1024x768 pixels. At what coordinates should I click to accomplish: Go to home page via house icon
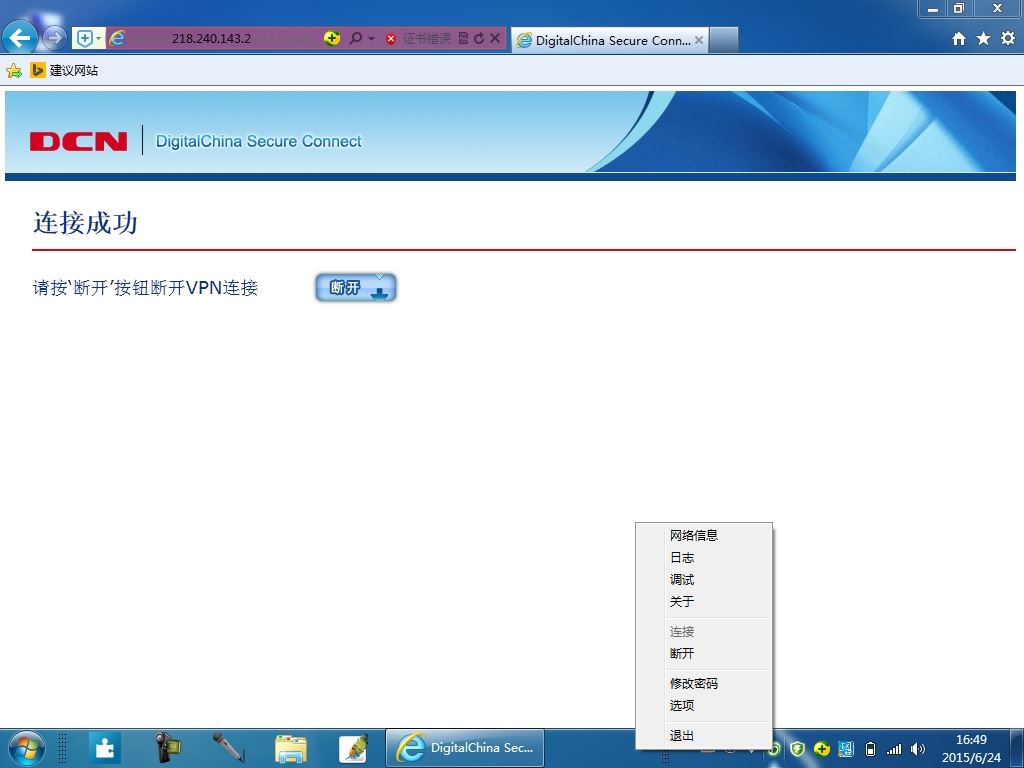[959, 39]
